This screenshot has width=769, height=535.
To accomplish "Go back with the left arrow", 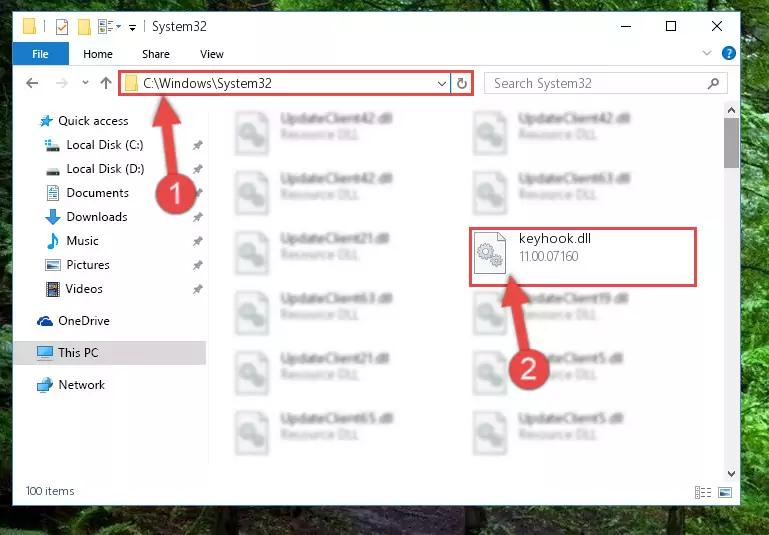I will point(32,83).
